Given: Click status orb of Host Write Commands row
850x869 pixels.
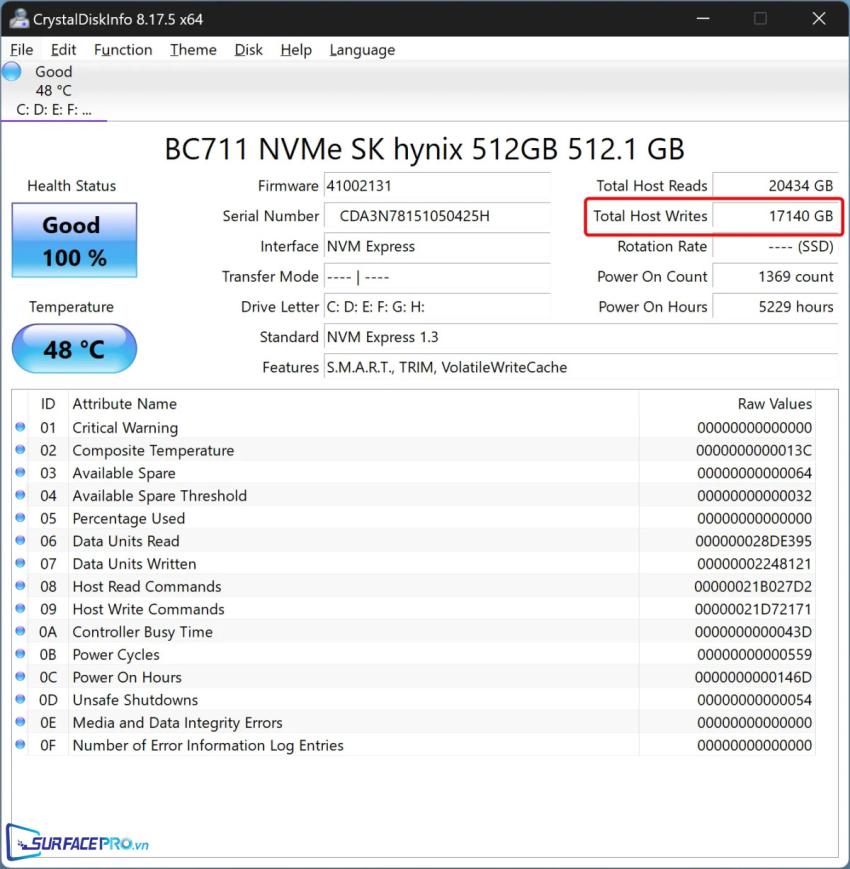Looking at the screenshot, I should coord(21,609).
